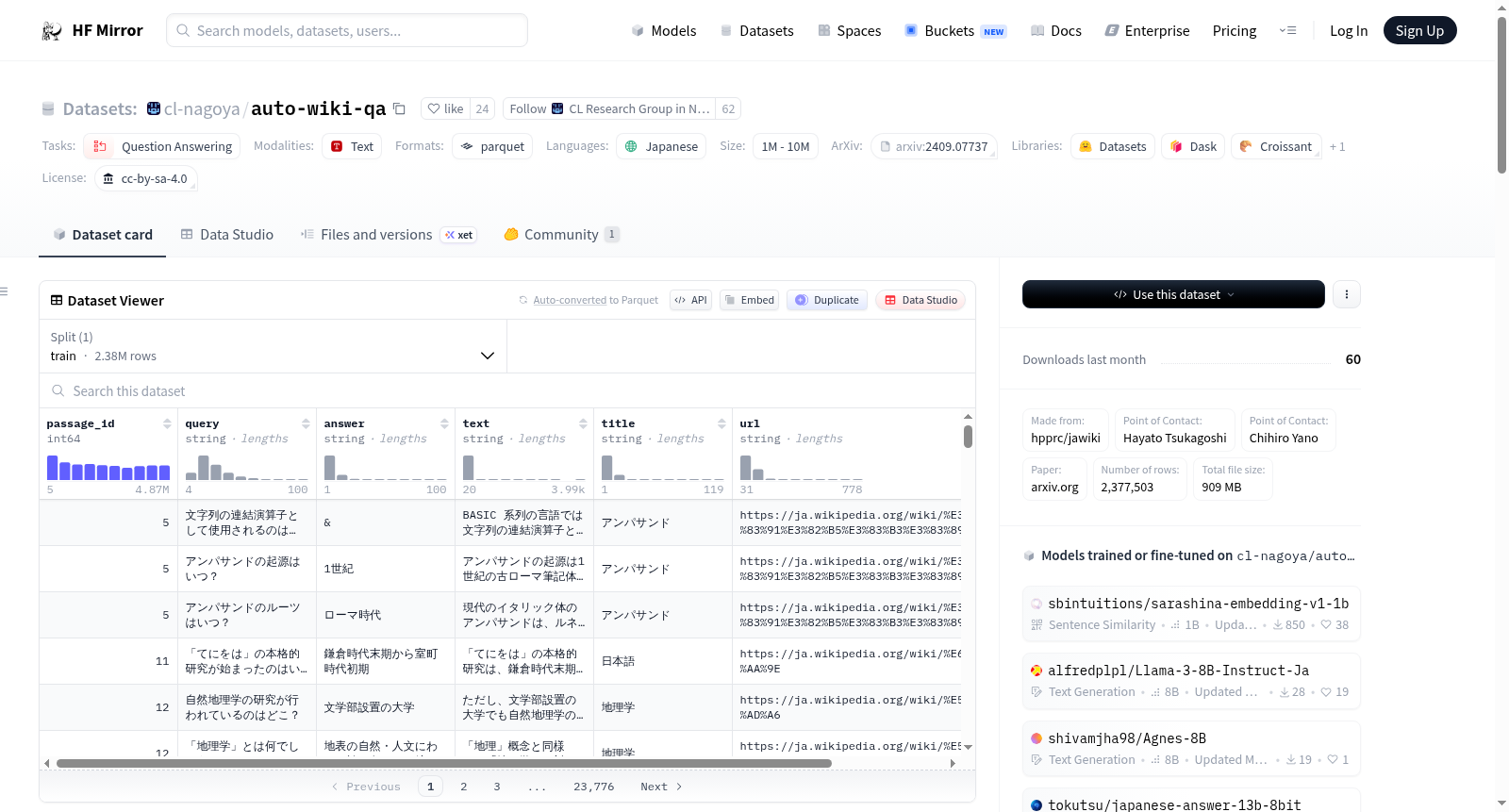Click the Question Answering task tag
The width and height of the screenshot is (1509, 812).
[162, 146]
